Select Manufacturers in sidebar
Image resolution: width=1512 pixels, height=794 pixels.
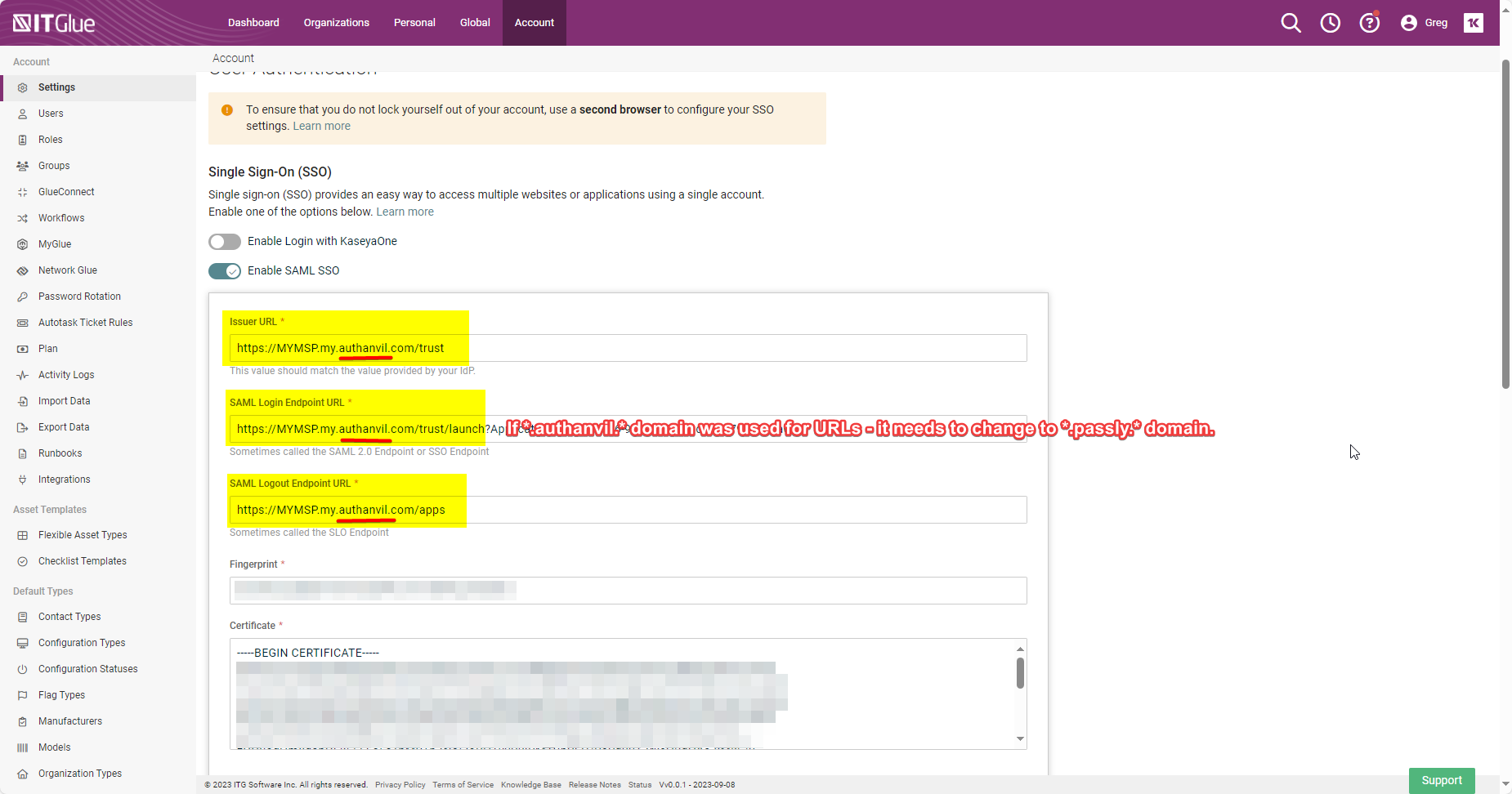point(70,721)
